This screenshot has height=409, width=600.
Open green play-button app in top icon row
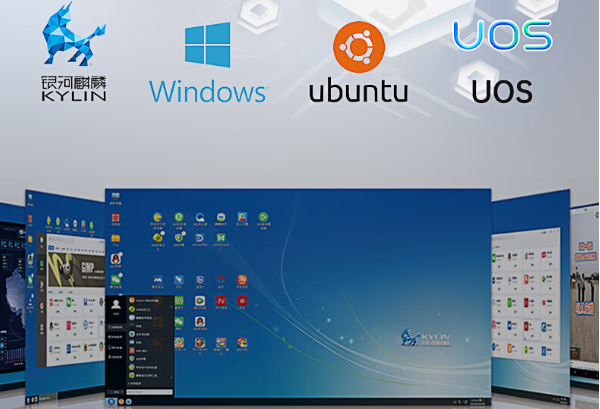click(x=263, y=216)
